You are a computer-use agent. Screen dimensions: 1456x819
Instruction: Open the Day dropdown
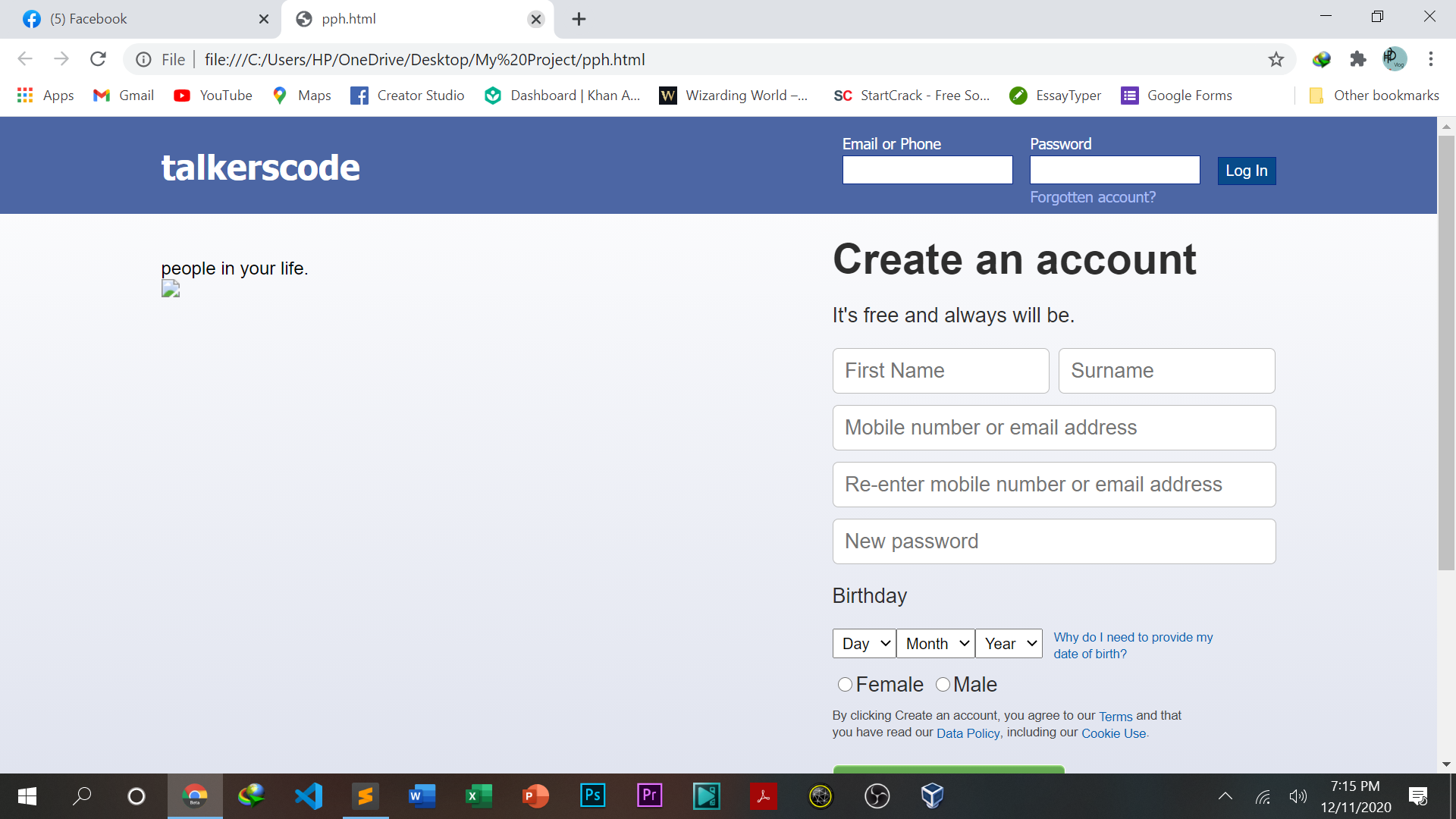click(x=864, y=643)
